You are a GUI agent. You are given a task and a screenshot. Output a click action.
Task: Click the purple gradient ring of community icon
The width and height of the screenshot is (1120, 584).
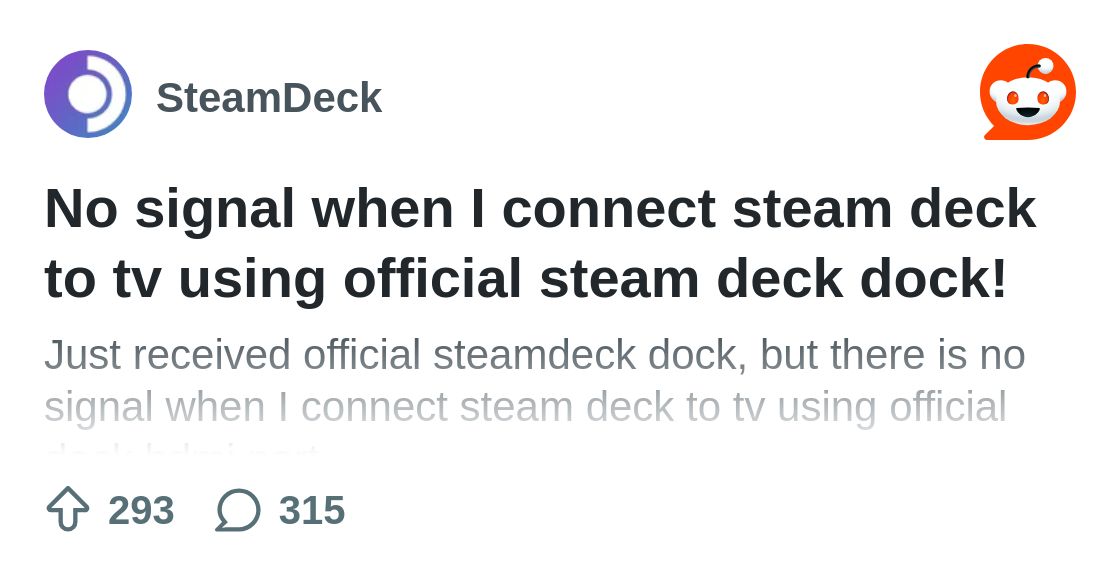point(55,94)
